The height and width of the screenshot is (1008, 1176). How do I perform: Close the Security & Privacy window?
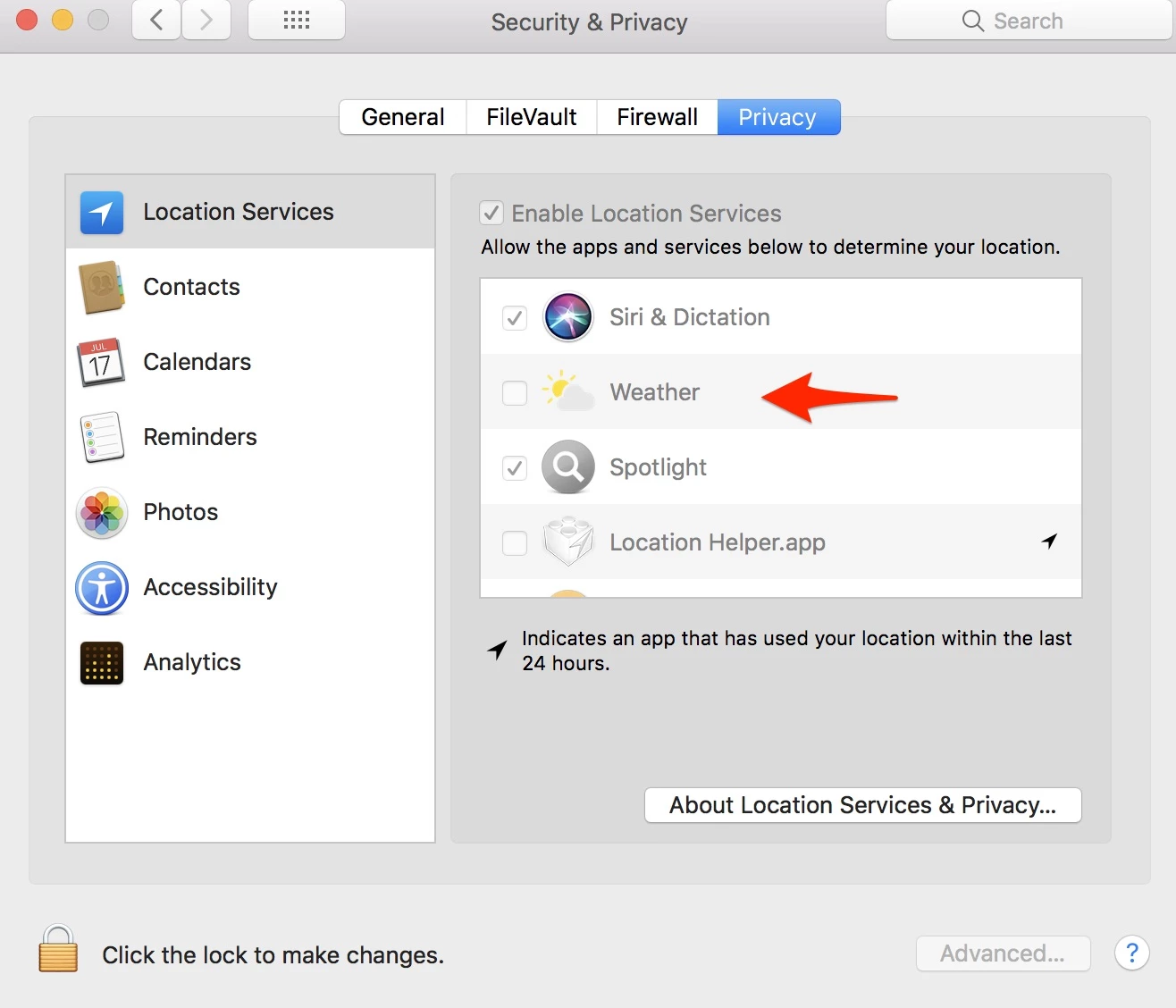(27, 20)
